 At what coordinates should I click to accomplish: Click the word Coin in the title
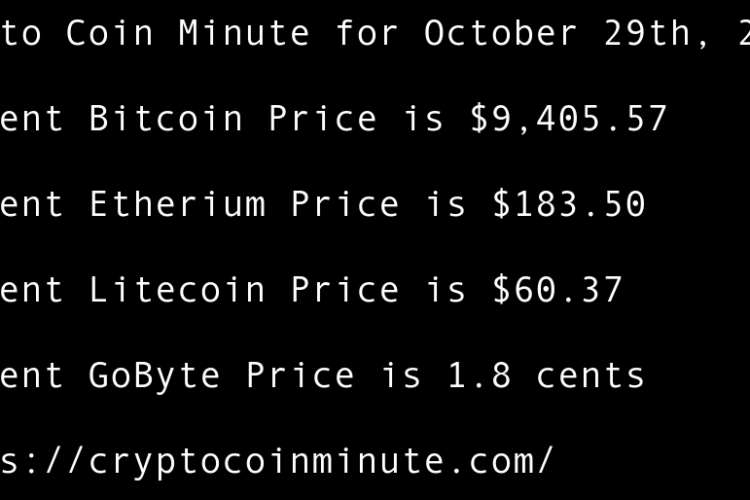click(110, 34)
